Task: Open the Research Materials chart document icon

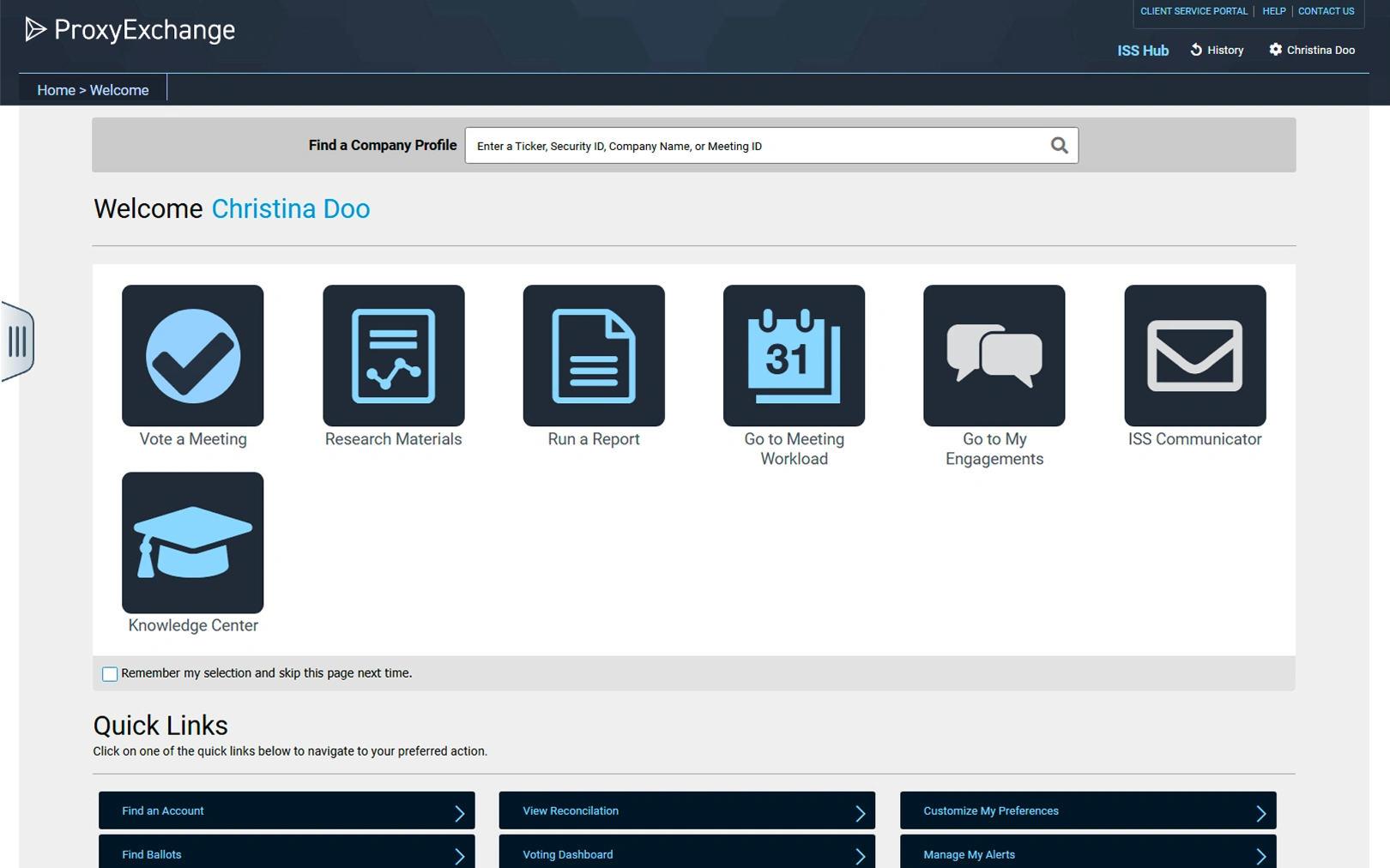Action: [394, 355]
